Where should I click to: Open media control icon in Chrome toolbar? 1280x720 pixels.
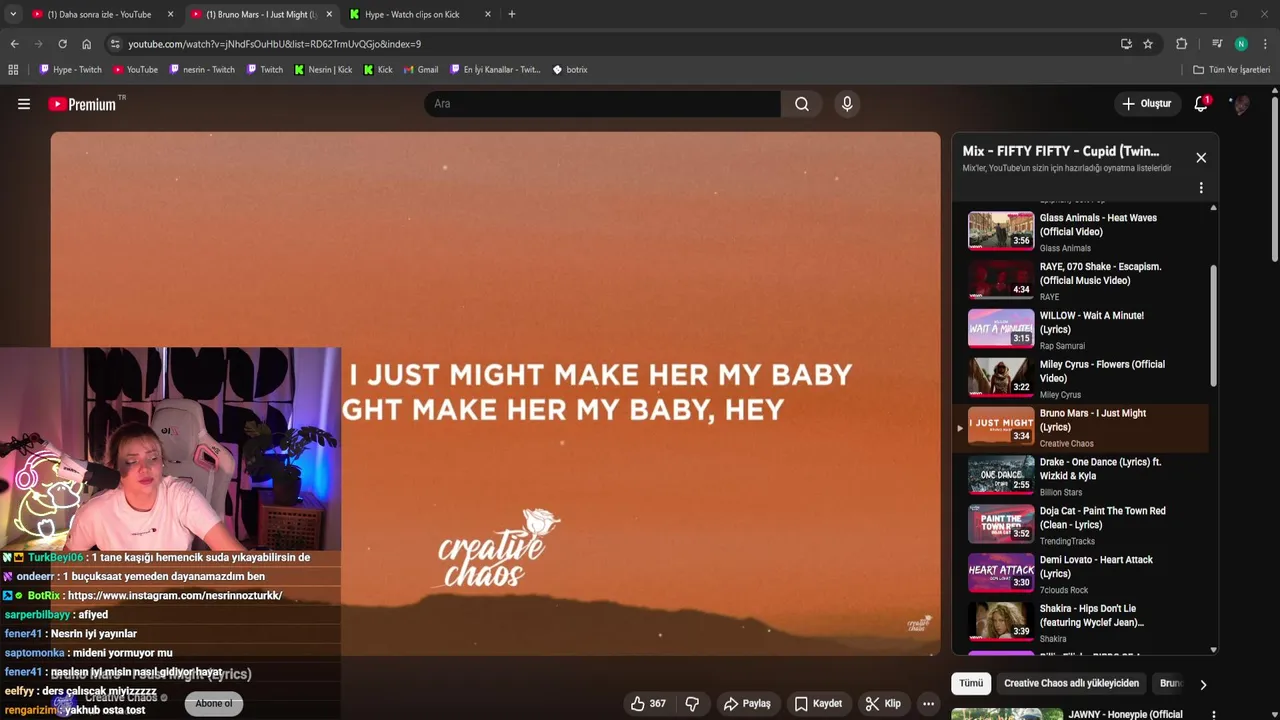click(1217, 44)
